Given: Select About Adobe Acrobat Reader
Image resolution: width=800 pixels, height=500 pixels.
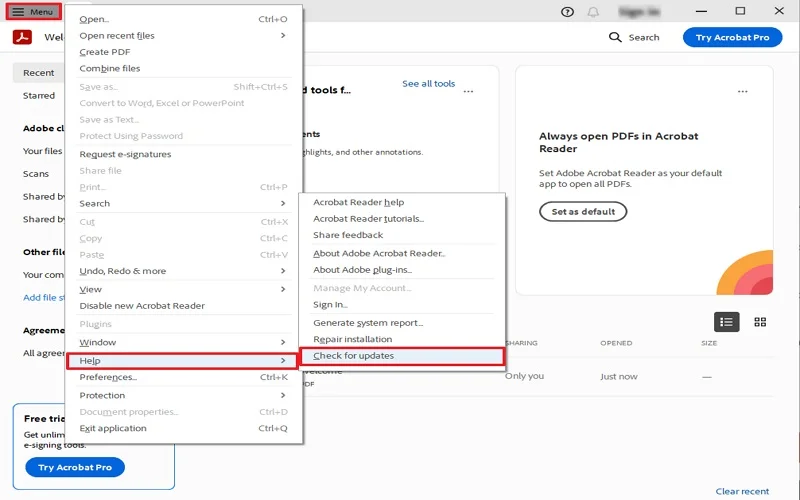Looking at the screenshot, I should (379, 254).
